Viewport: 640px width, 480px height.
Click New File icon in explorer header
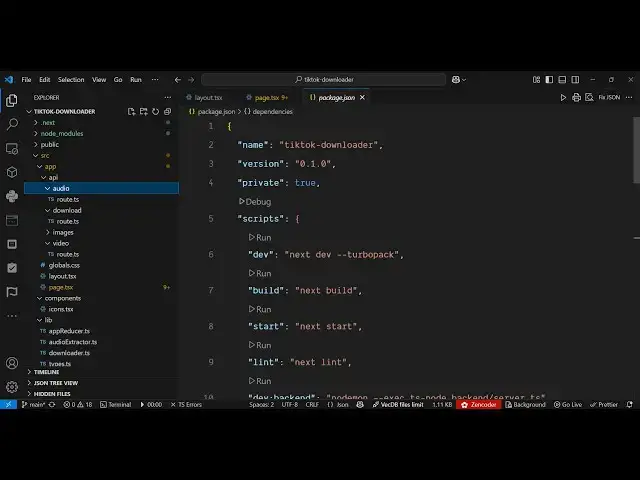[131, 111]
